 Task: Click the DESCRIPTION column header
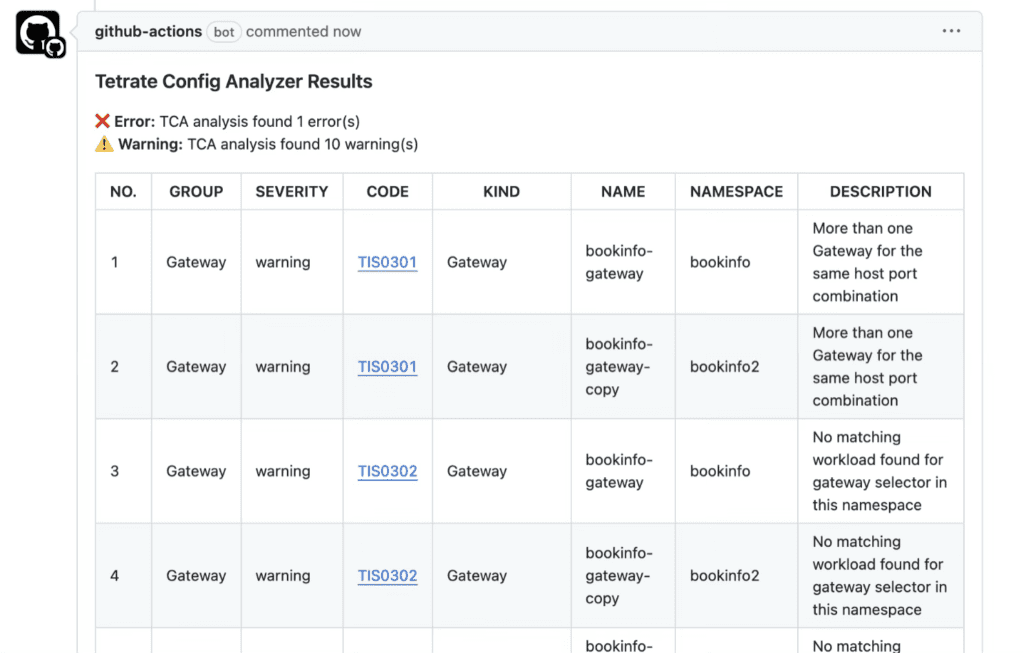880,192
